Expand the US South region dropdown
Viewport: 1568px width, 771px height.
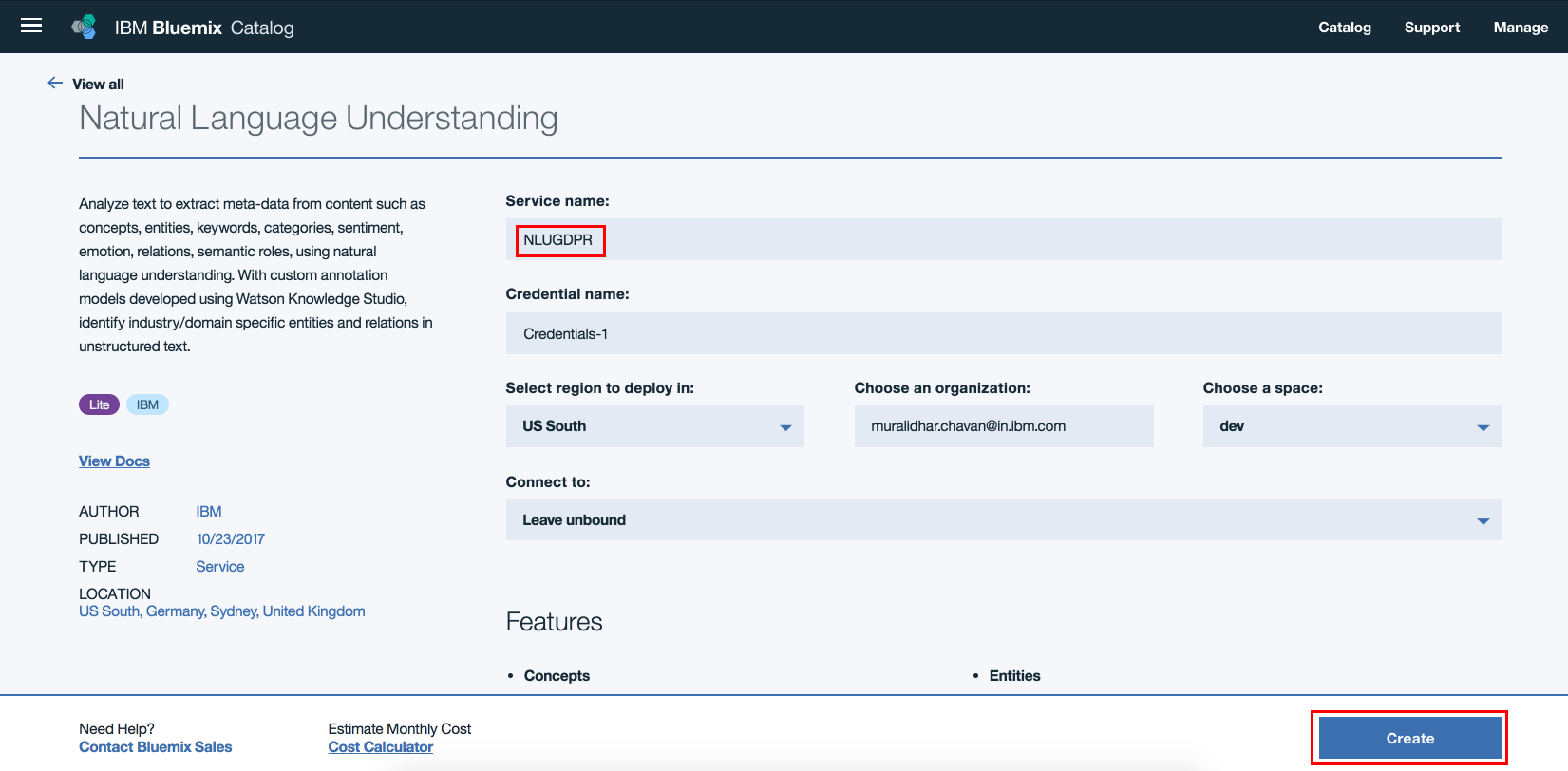(655, 426)
